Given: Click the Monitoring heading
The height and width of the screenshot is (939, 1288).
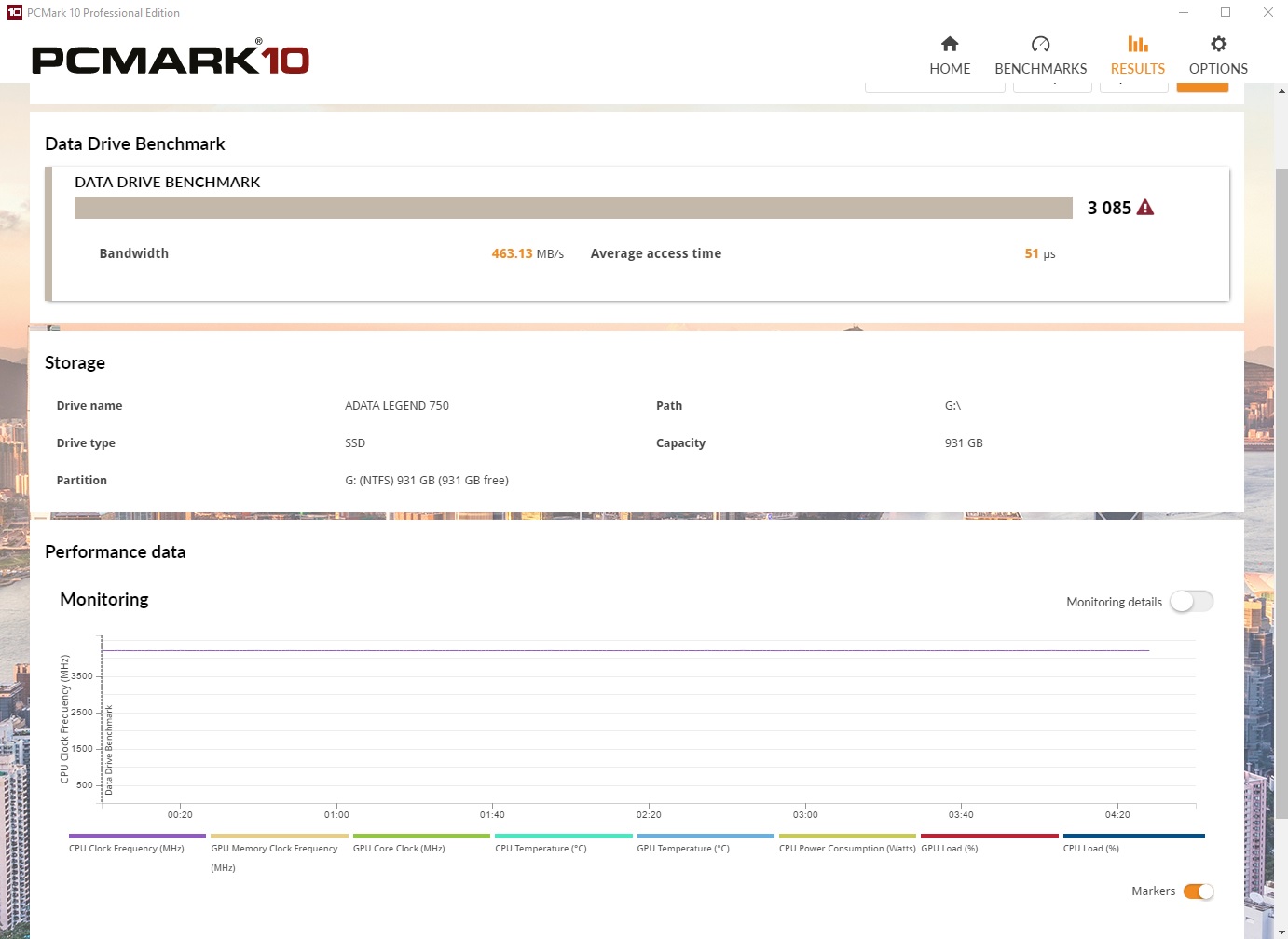Looking at the screenshot, I should pyautogui.click(x=104, y=599).
